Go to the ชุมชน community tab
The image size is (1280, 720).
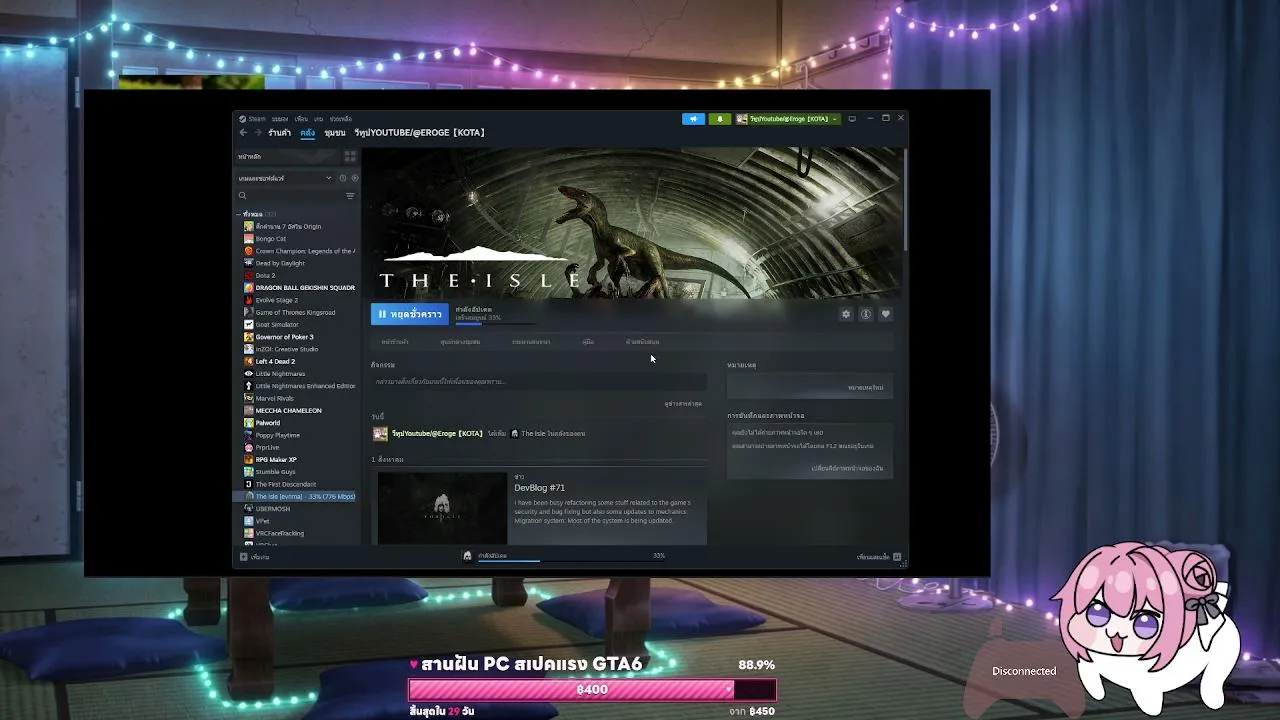click(x=335, y=132)
